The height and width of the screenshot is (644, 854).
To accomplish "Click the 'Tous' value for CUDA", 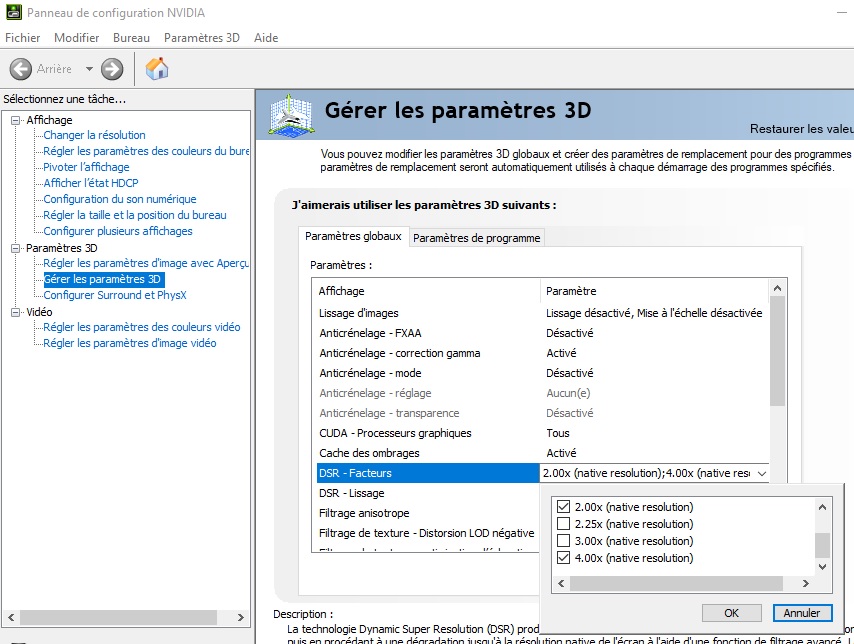I will (x=558, y=433).
